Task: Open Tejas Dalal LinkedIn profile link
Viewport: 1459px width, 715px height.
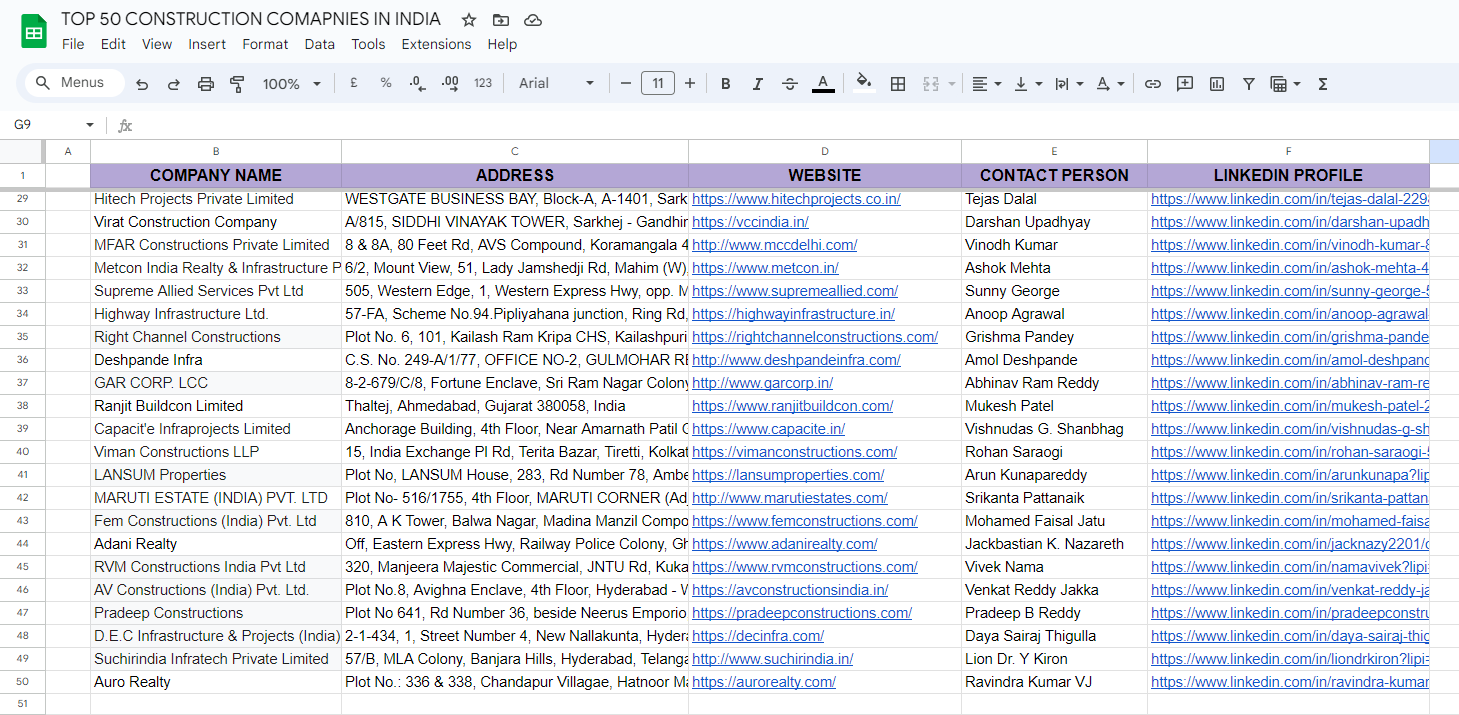Action: click(1290, 199)
